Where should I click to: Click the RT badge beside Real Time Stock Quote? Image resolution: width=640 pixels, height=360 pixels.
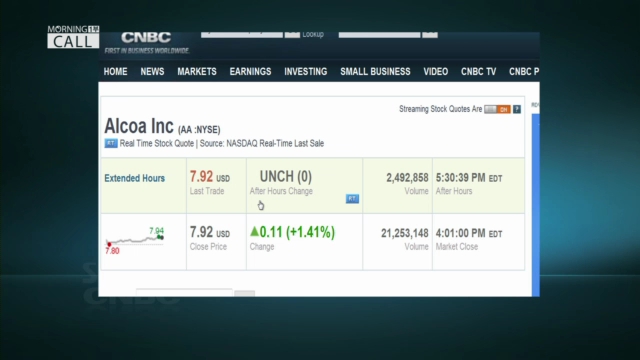[x=111, y=143]
